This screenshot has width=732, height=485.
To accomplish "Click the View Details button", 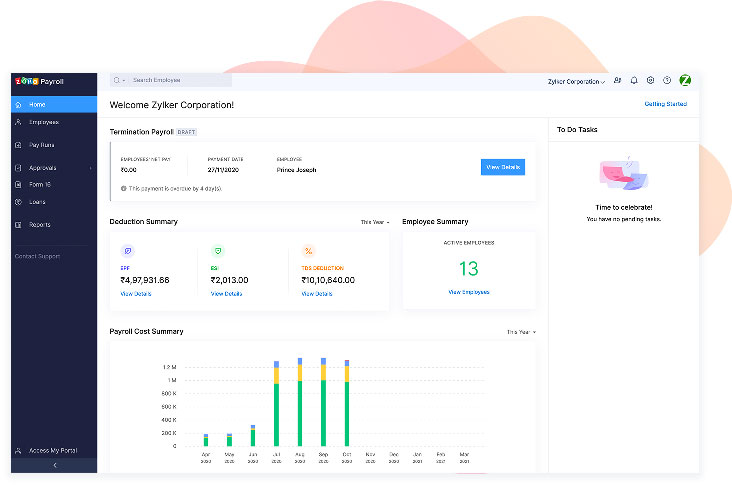I will tap(502, 167).
